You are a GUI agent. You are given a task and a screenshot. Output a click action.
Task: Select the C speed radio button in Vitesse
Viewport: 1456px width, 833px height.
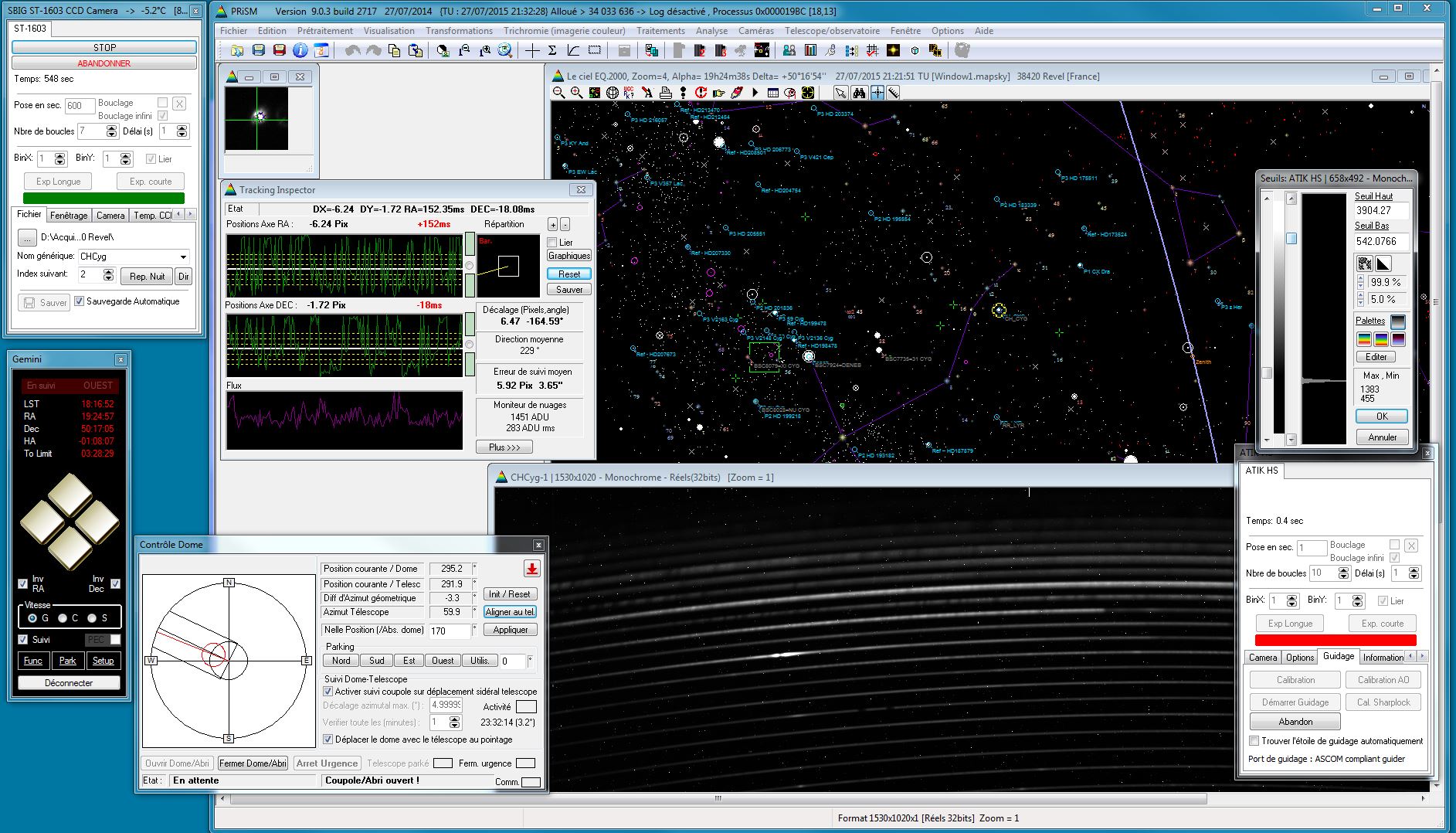[x=63, y=618]
